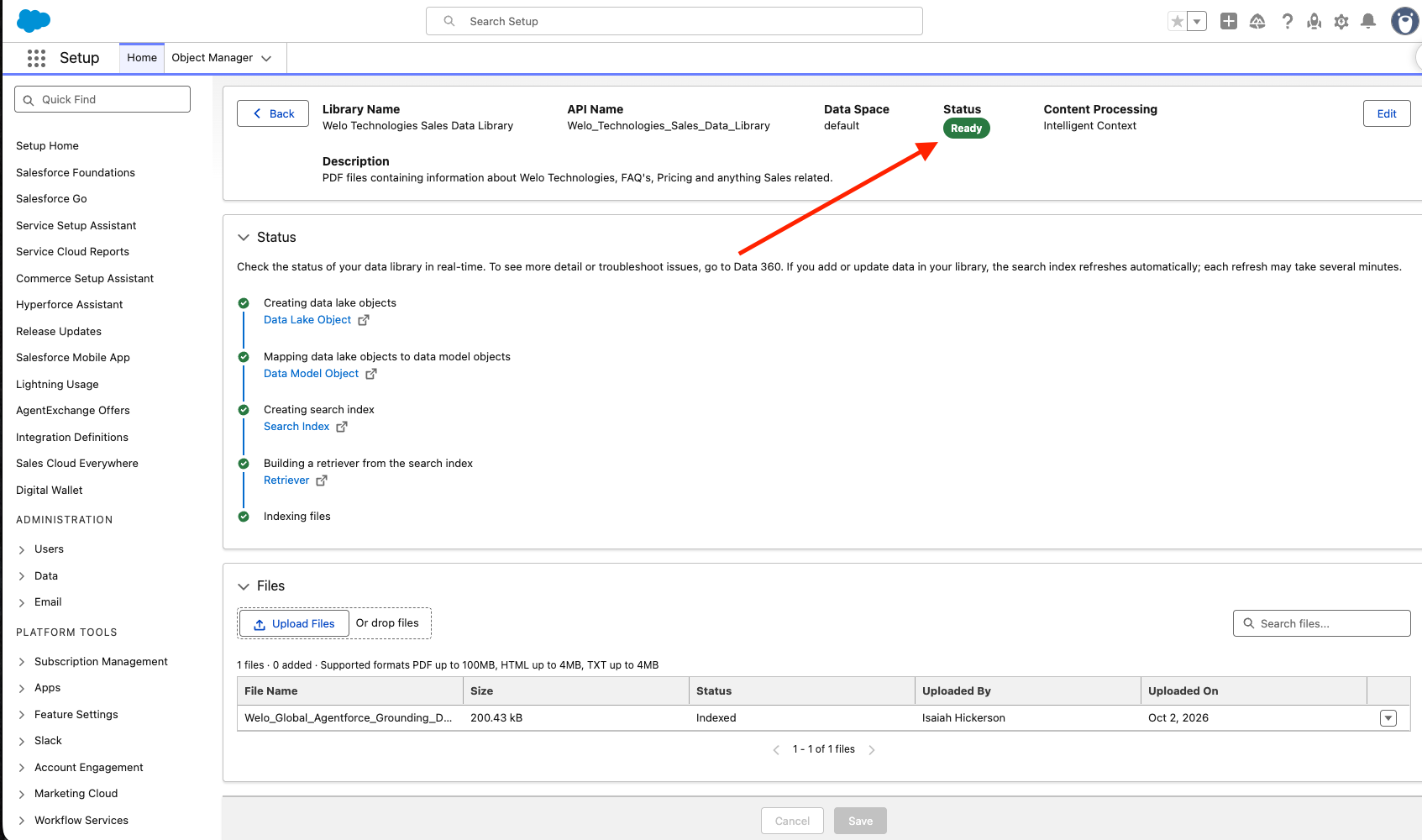Open the Search Index link
The width and height of the screenshot is (1422, 840).
coord(296,427)
